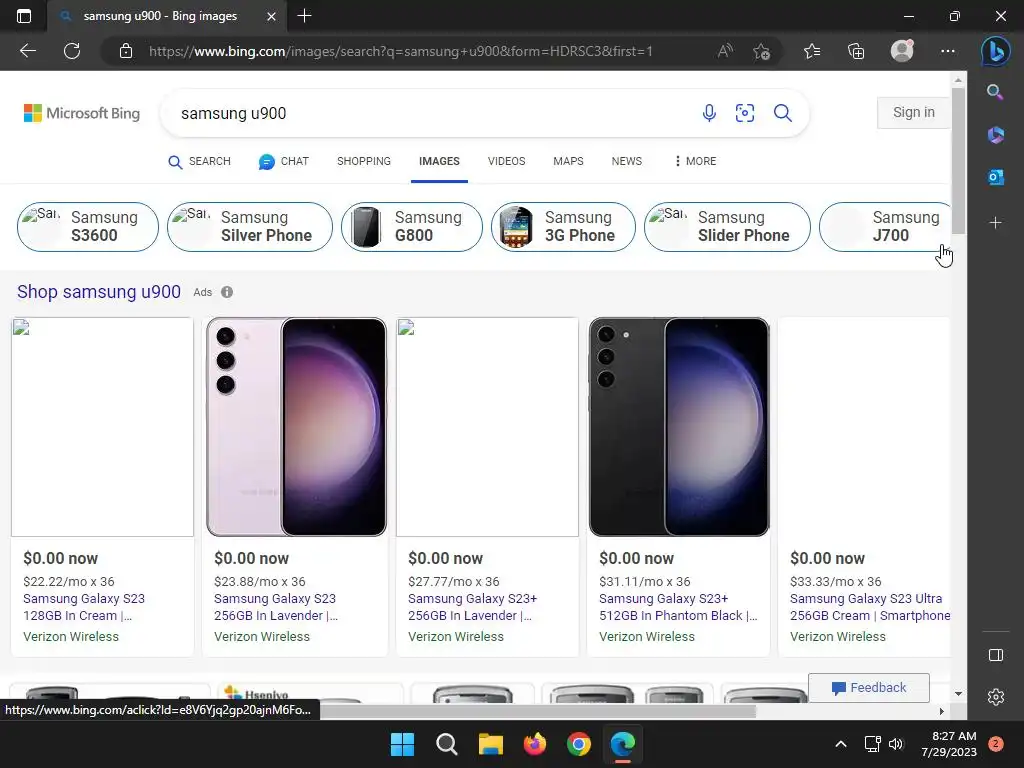Open Edge Settings and more menu
The height and width of the screenshot is (768, 1024).
click(948, 51)
